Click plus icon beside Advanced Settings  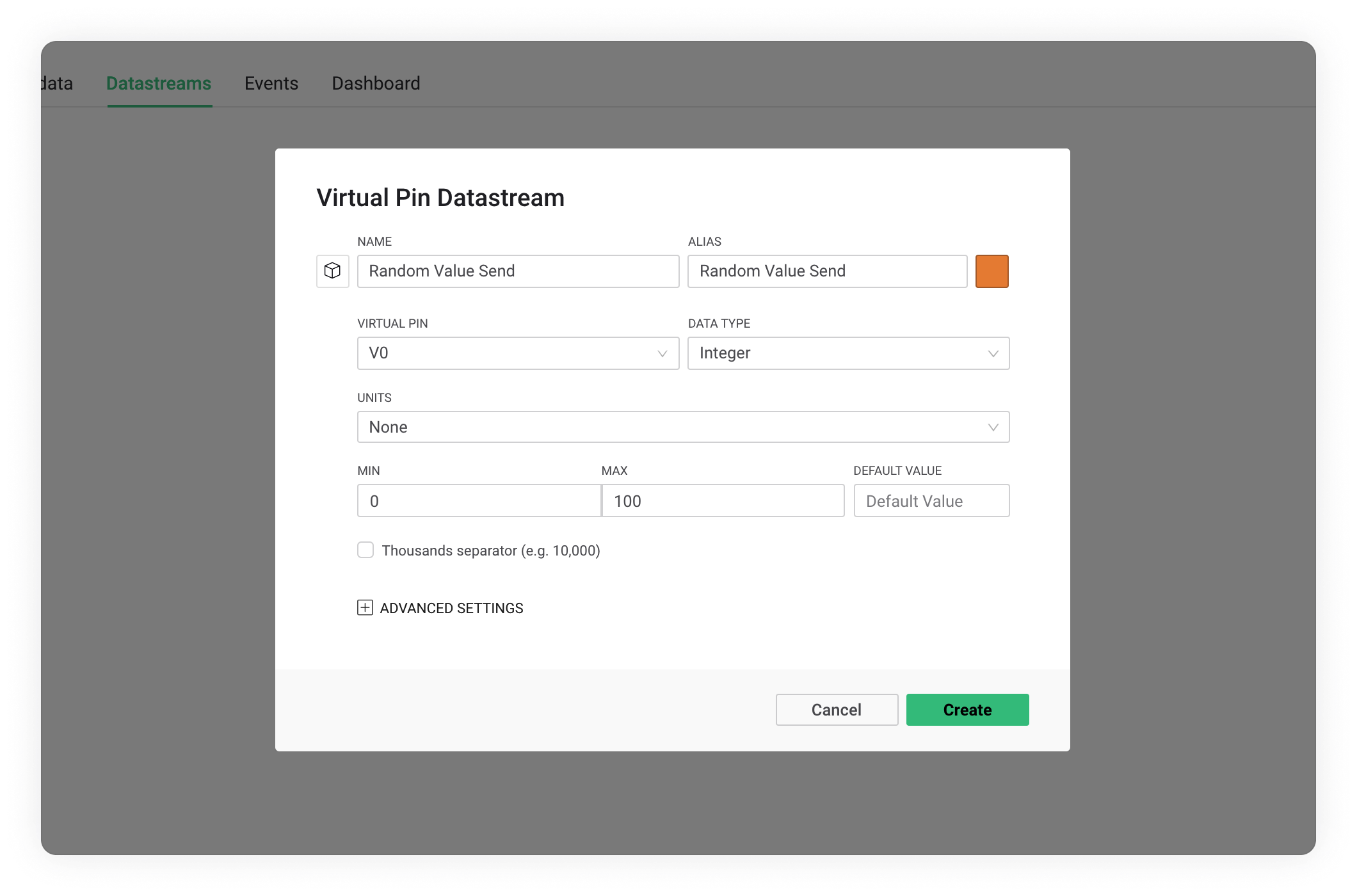(365, 607)
